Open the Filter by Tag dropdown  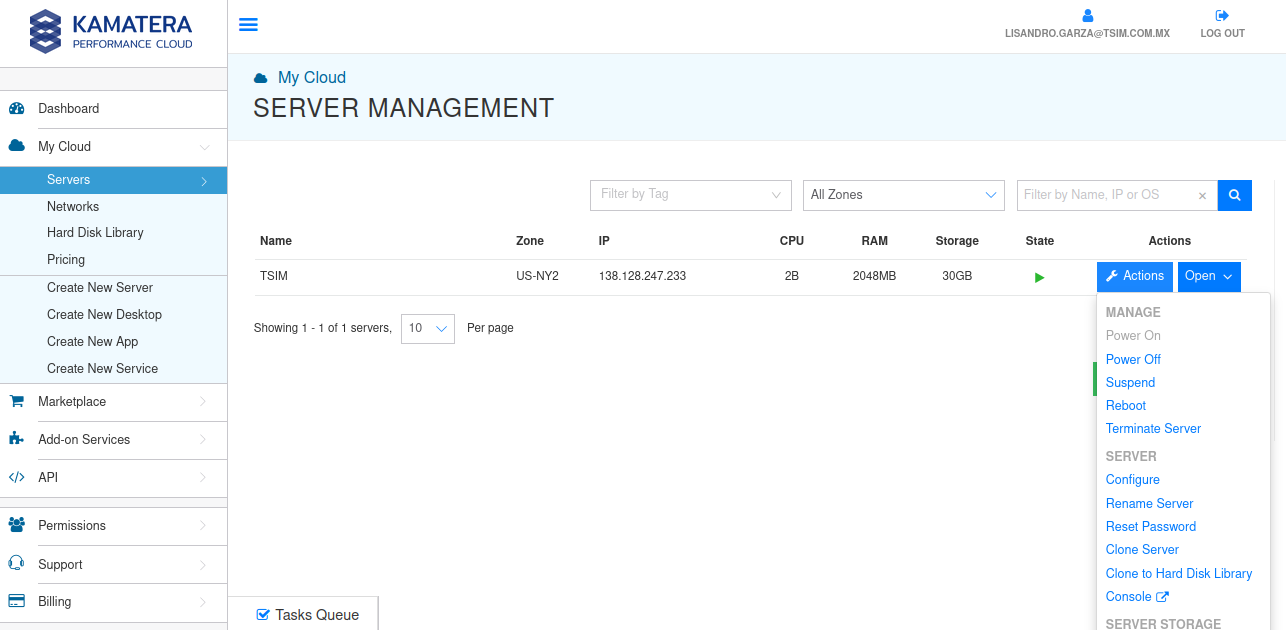point(690,195)
